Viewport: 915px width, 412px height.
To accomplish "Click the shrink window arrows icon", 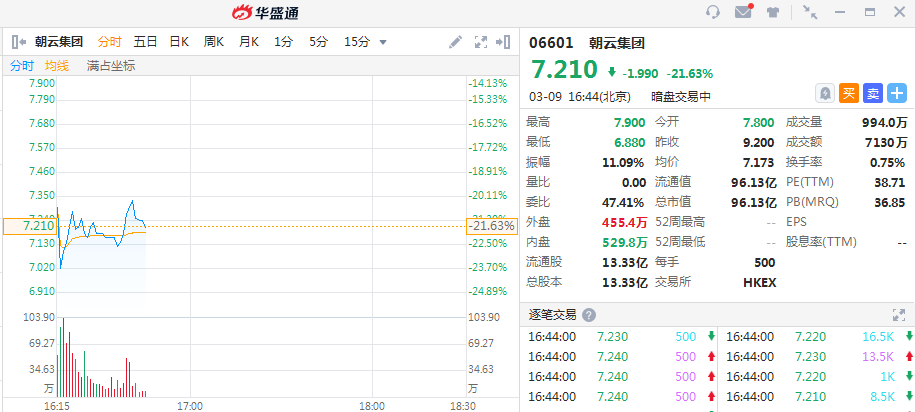I will [810, 12].
